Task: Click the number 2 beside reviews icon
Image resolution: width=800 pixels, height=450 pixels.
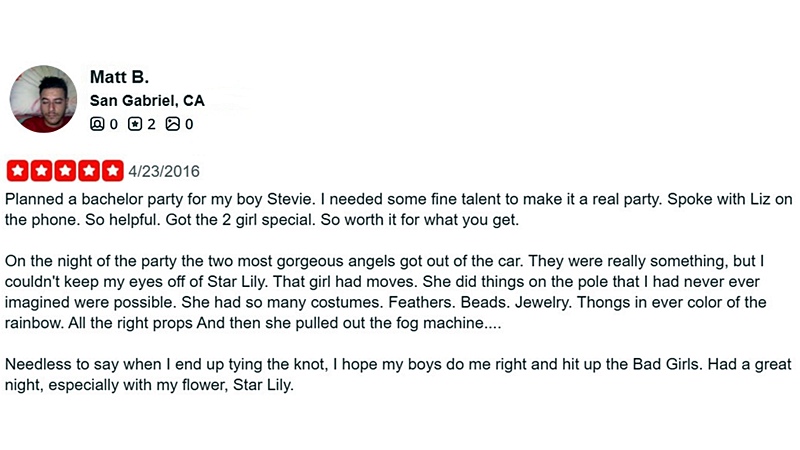Action: [152, 124]
